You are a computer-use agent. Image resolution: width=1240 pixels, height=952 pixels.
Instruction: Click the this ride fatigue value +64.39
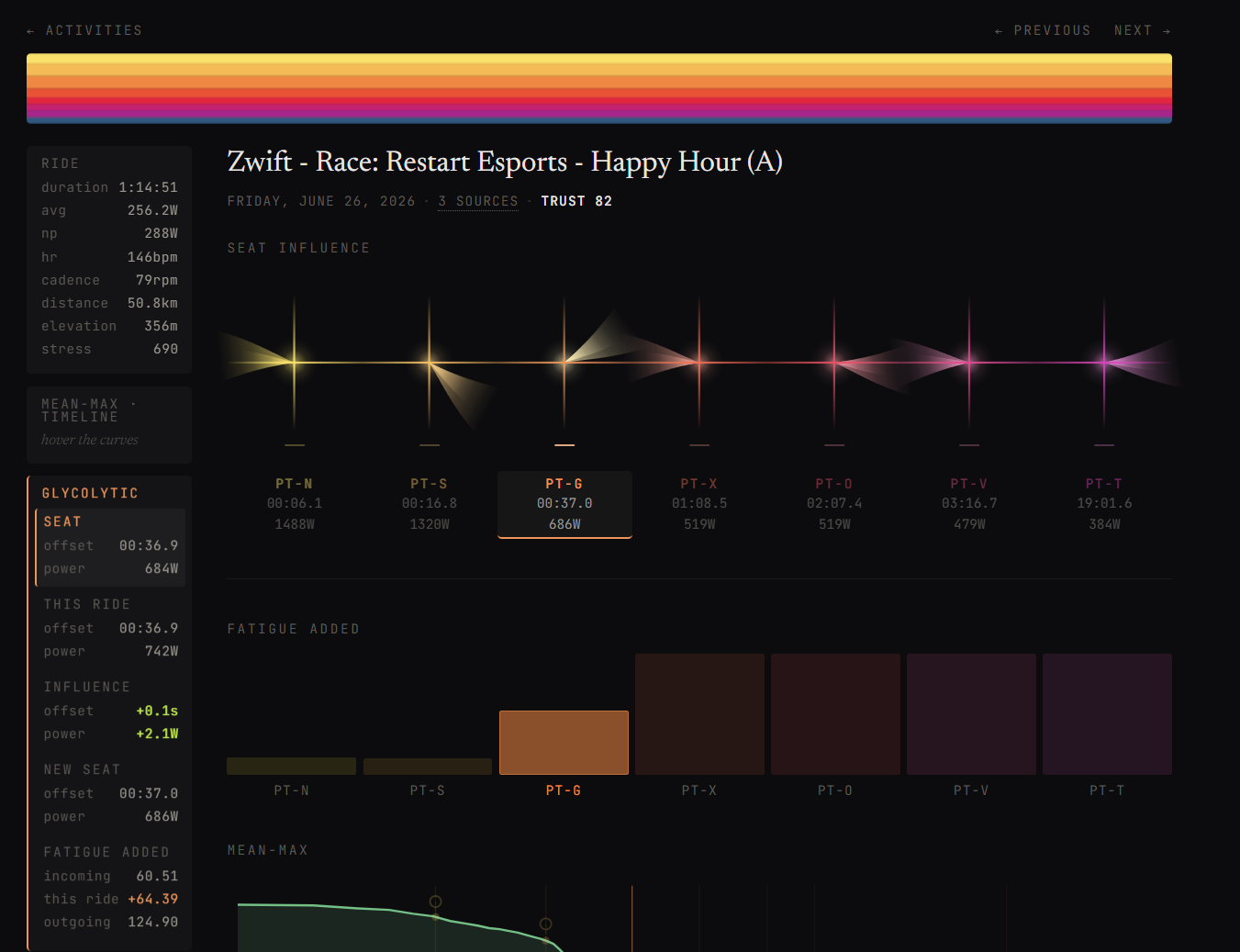click(153, 899)
